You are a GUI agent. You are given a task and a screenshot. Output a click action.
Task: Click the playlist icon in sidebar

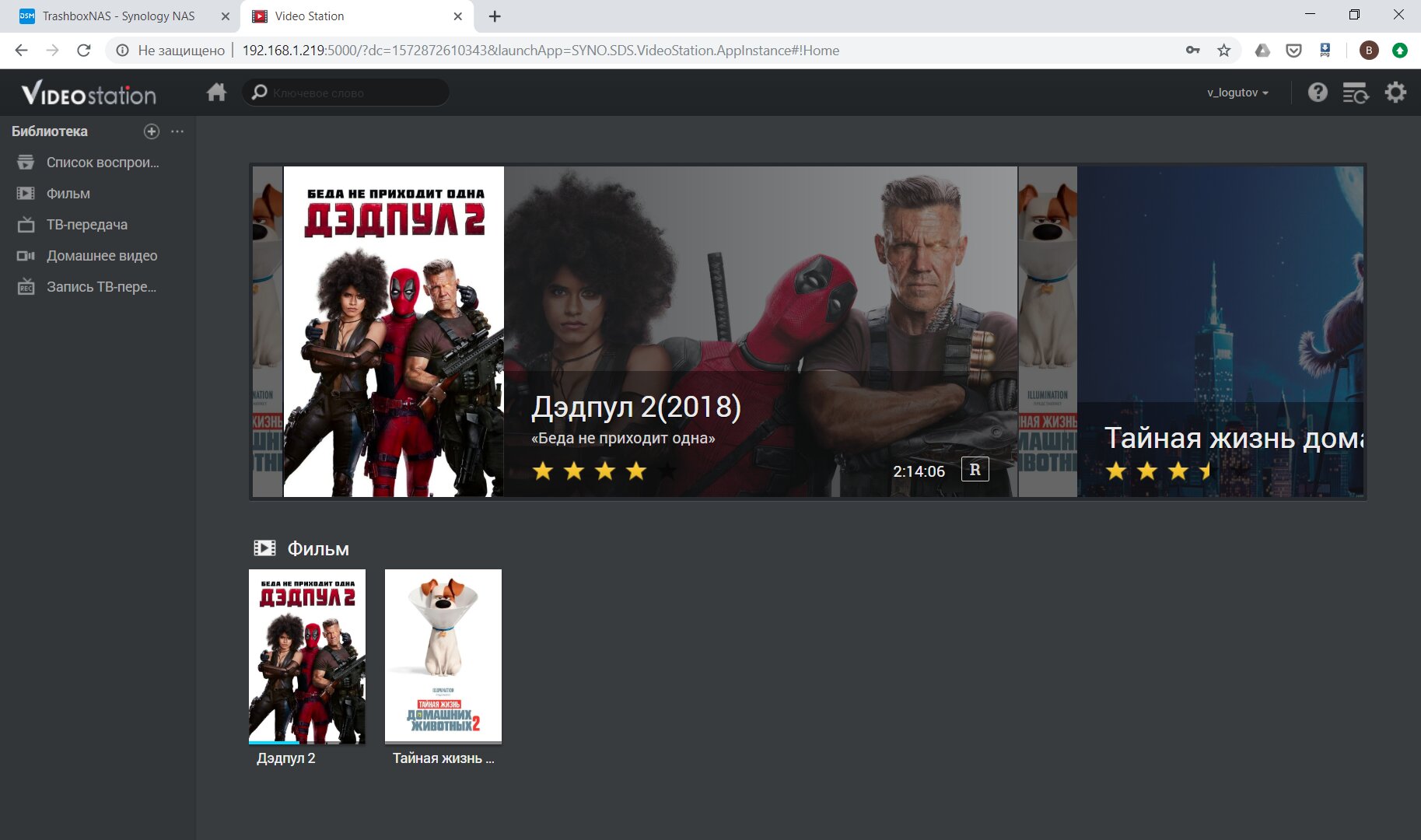click(26, 163)
